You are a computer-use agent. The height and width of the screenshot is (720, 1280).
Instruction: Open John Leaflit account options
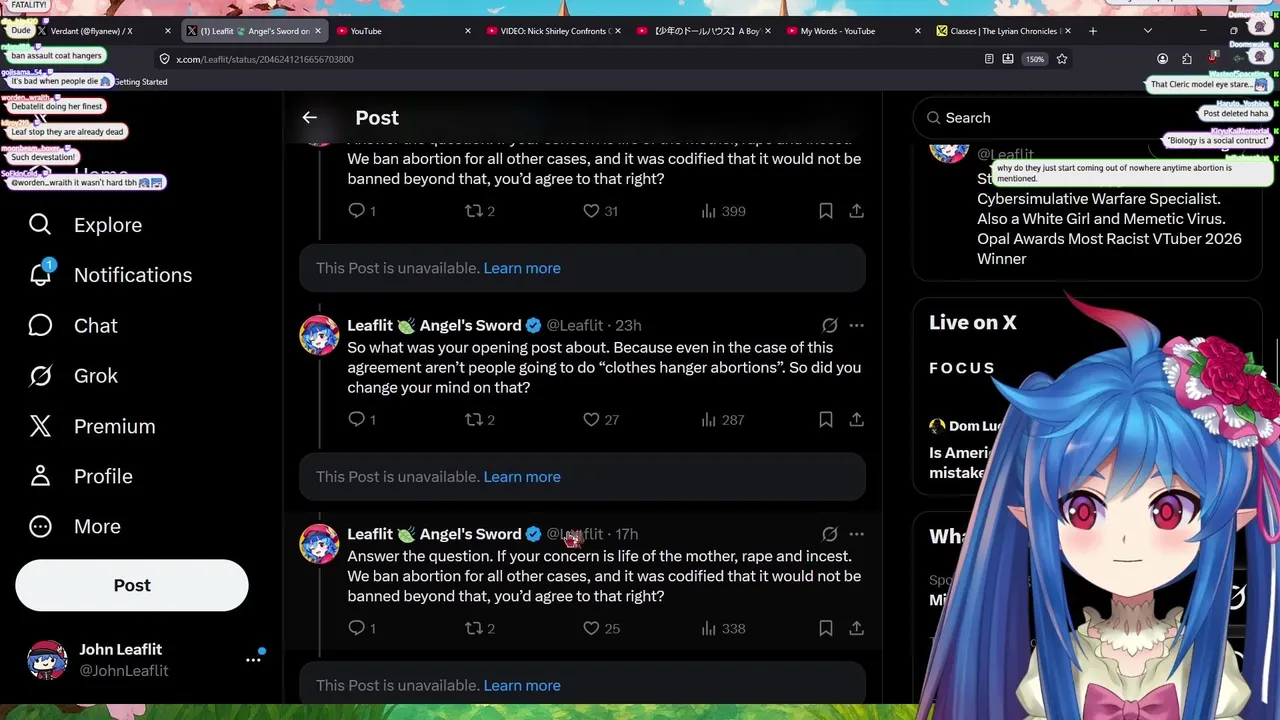pos(253,660)
